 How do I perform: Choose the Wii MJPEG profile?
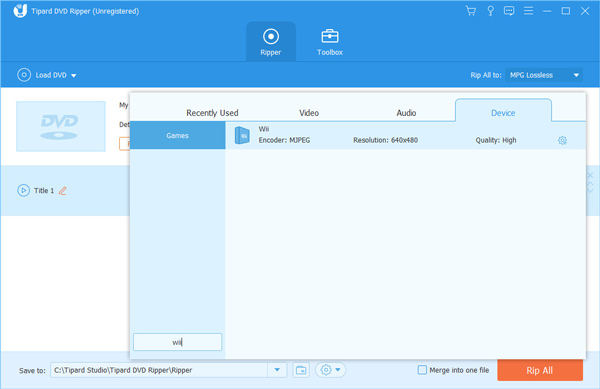(x=405, y=135)
